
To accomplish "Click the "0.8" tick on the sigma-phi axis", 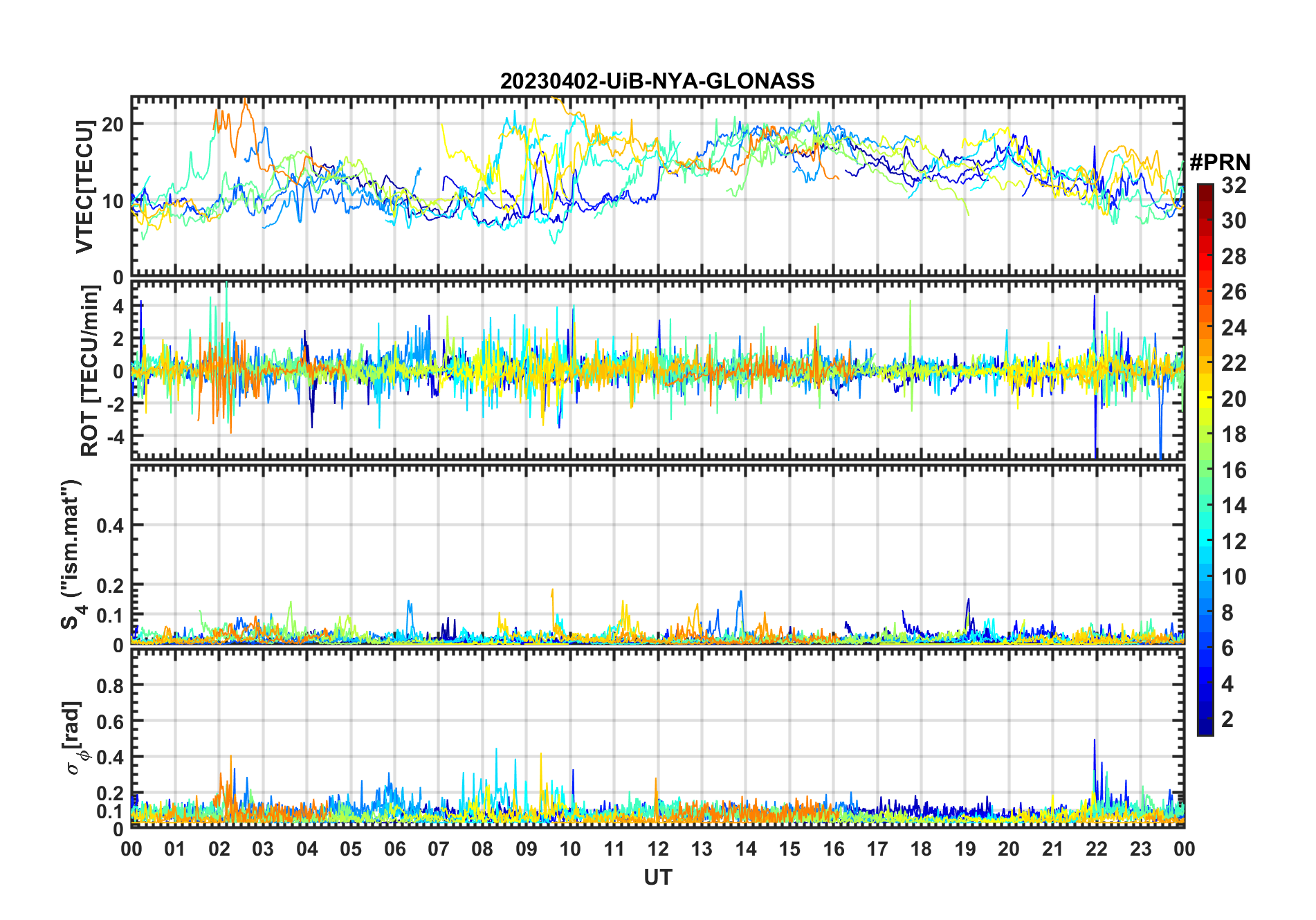I will pos(111,686).
